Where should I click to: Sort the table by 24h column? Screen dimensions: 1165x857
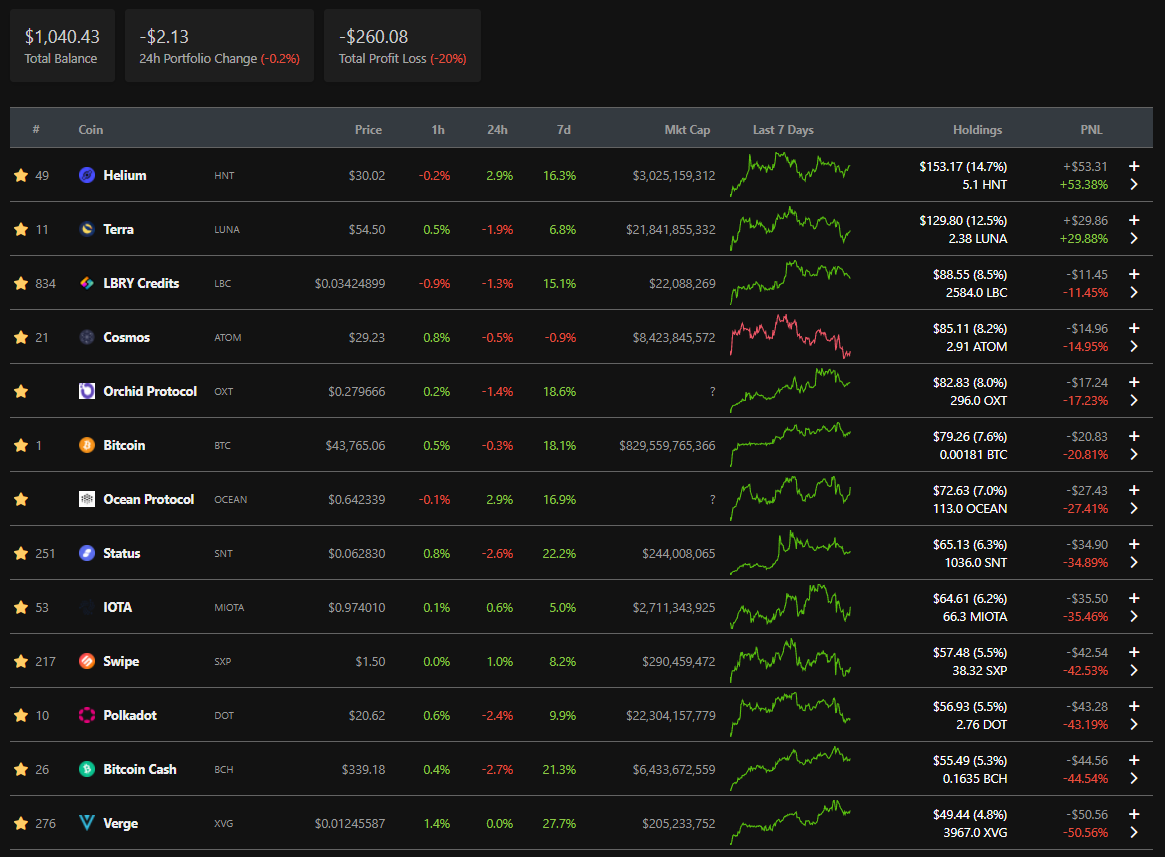click(x=497, y=129)
